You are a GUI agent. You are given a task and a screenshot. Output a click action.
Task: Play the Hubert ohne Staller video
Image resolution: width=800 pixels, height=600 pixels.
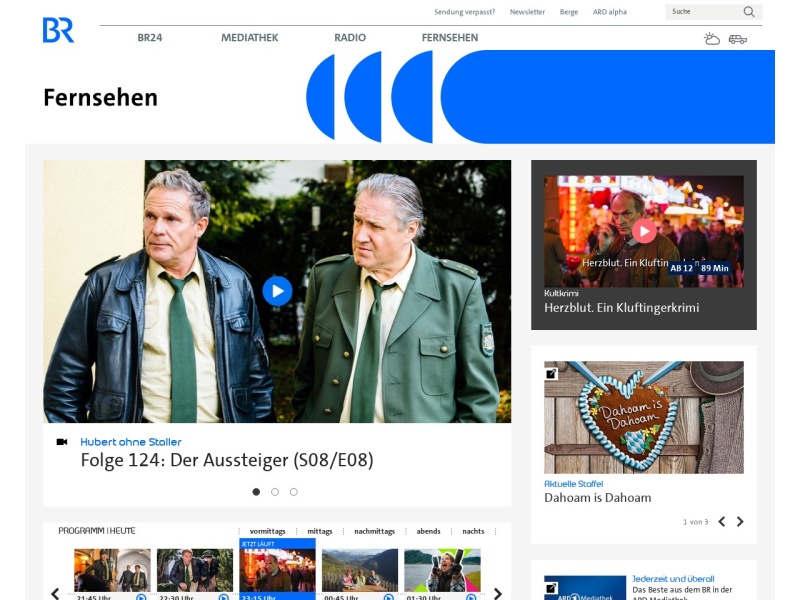pos(277,291)
